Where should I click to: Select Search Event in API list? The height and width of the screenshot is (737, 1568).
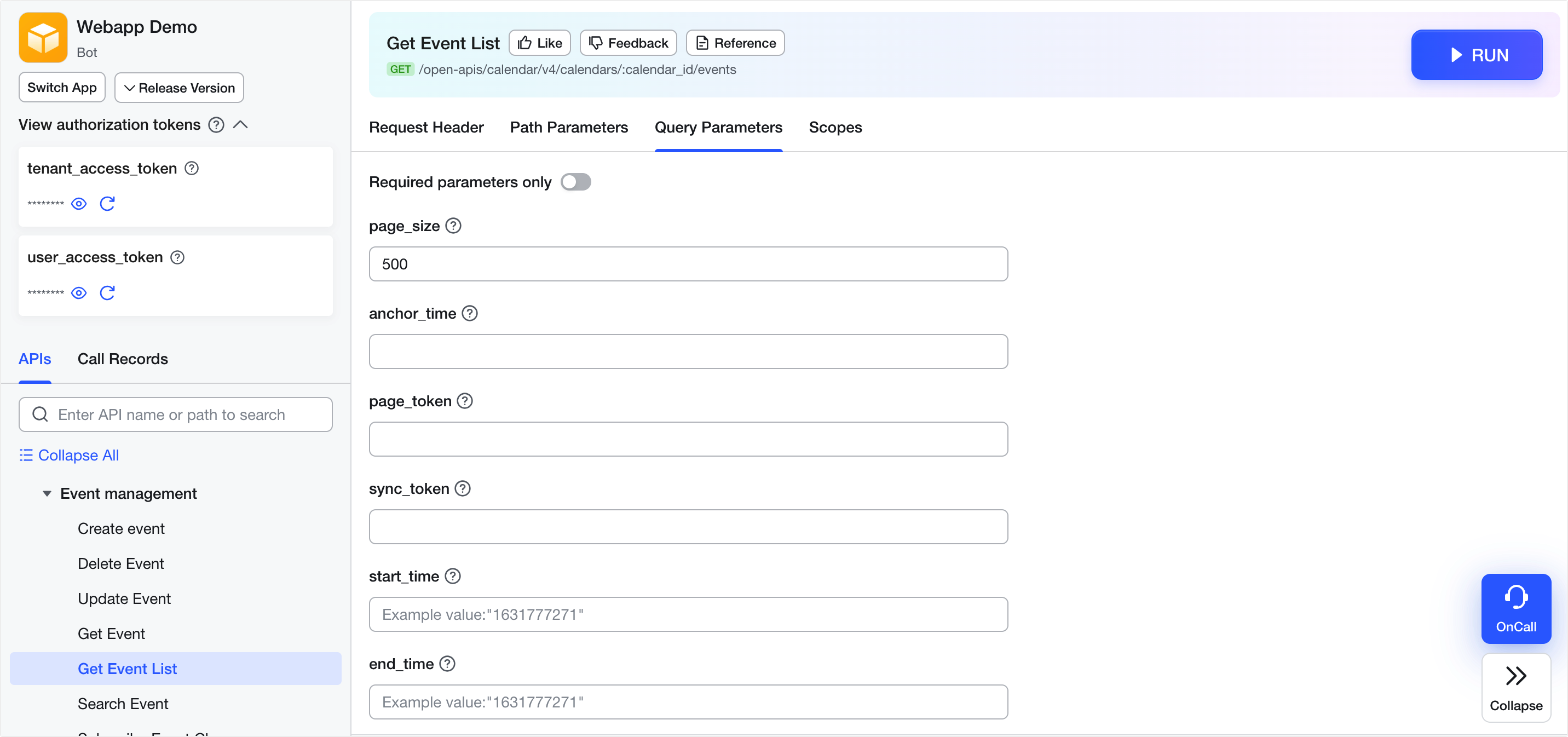pos(123,704)
